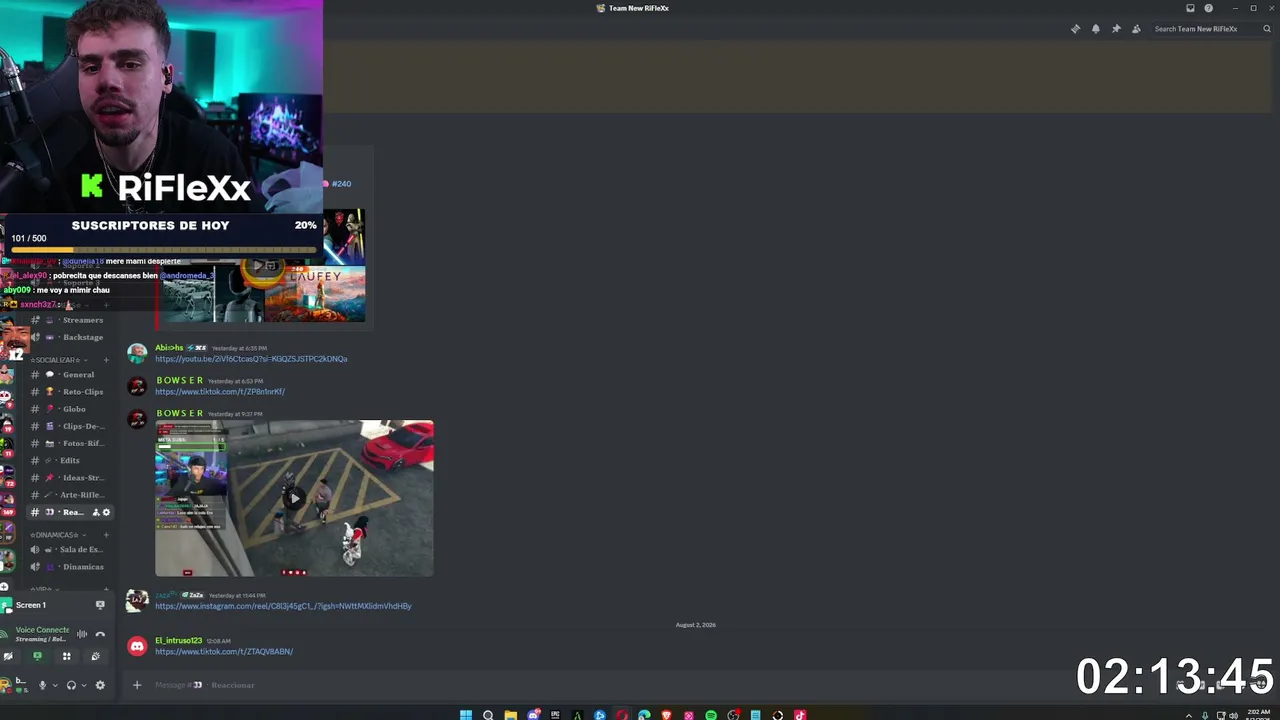Image resolution: width=1280 pixels, height=720 pixels.
Task: Open the Discord inbox icon
Action: click(x=1190, y=8)
